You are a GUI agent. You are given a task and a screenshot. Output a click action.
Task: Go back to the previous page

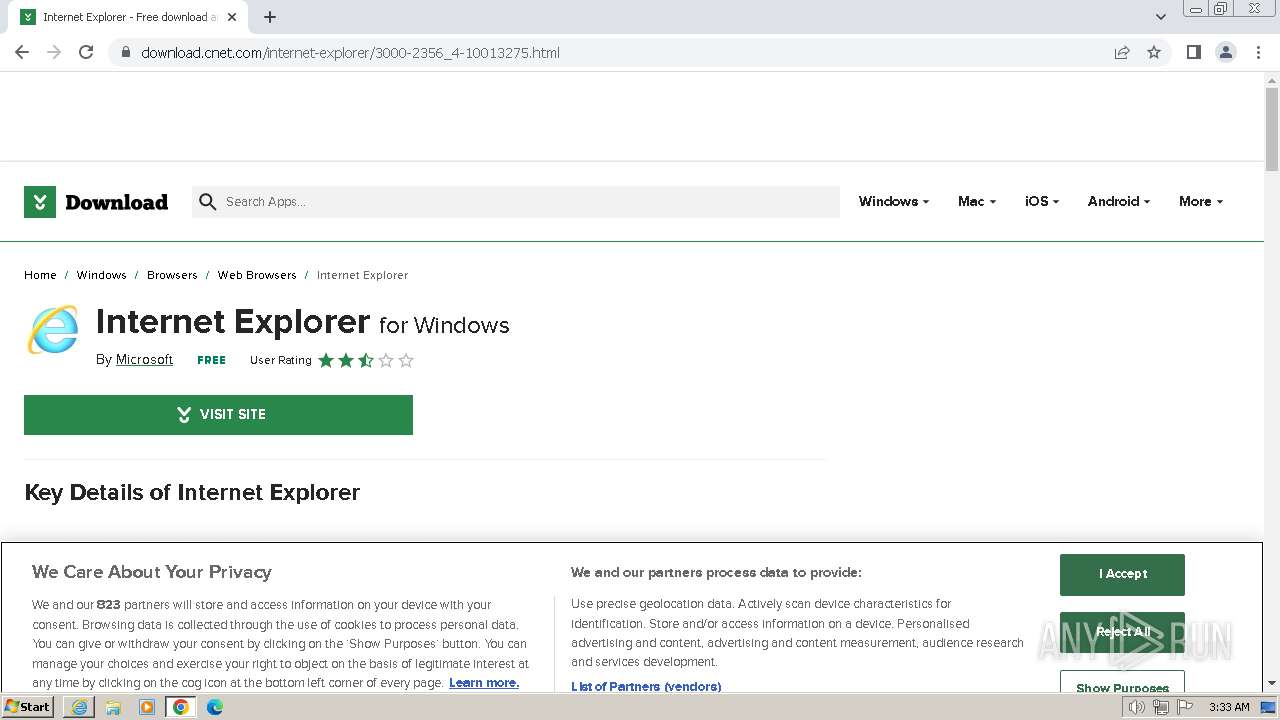tap(22, 52)
